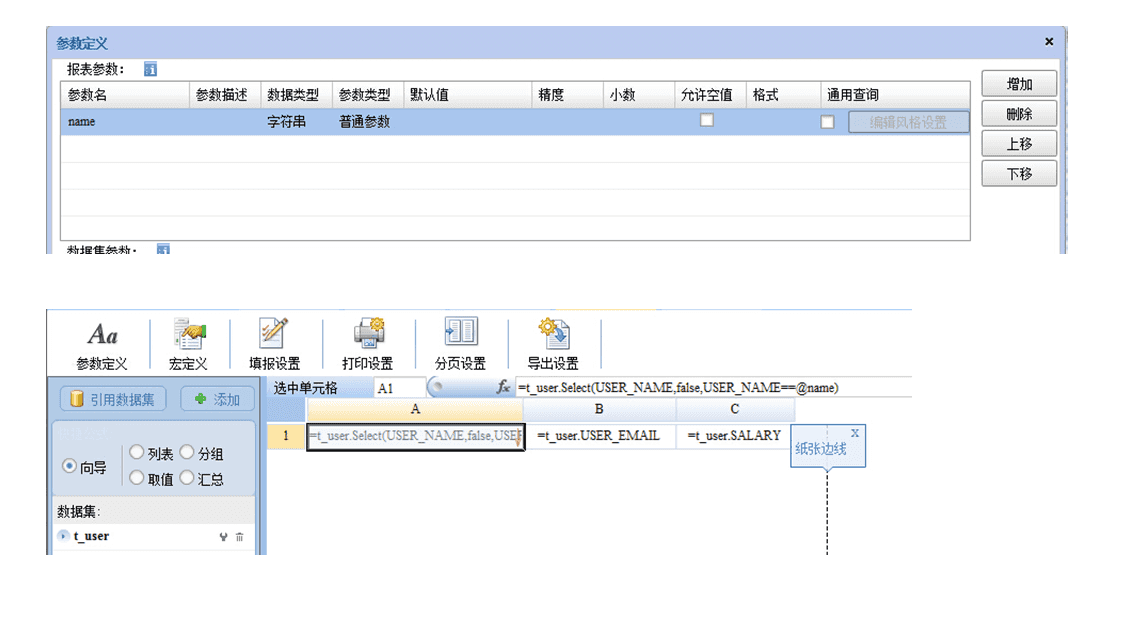Select cell A1 with t_user.Select formula

coord(415,436)
